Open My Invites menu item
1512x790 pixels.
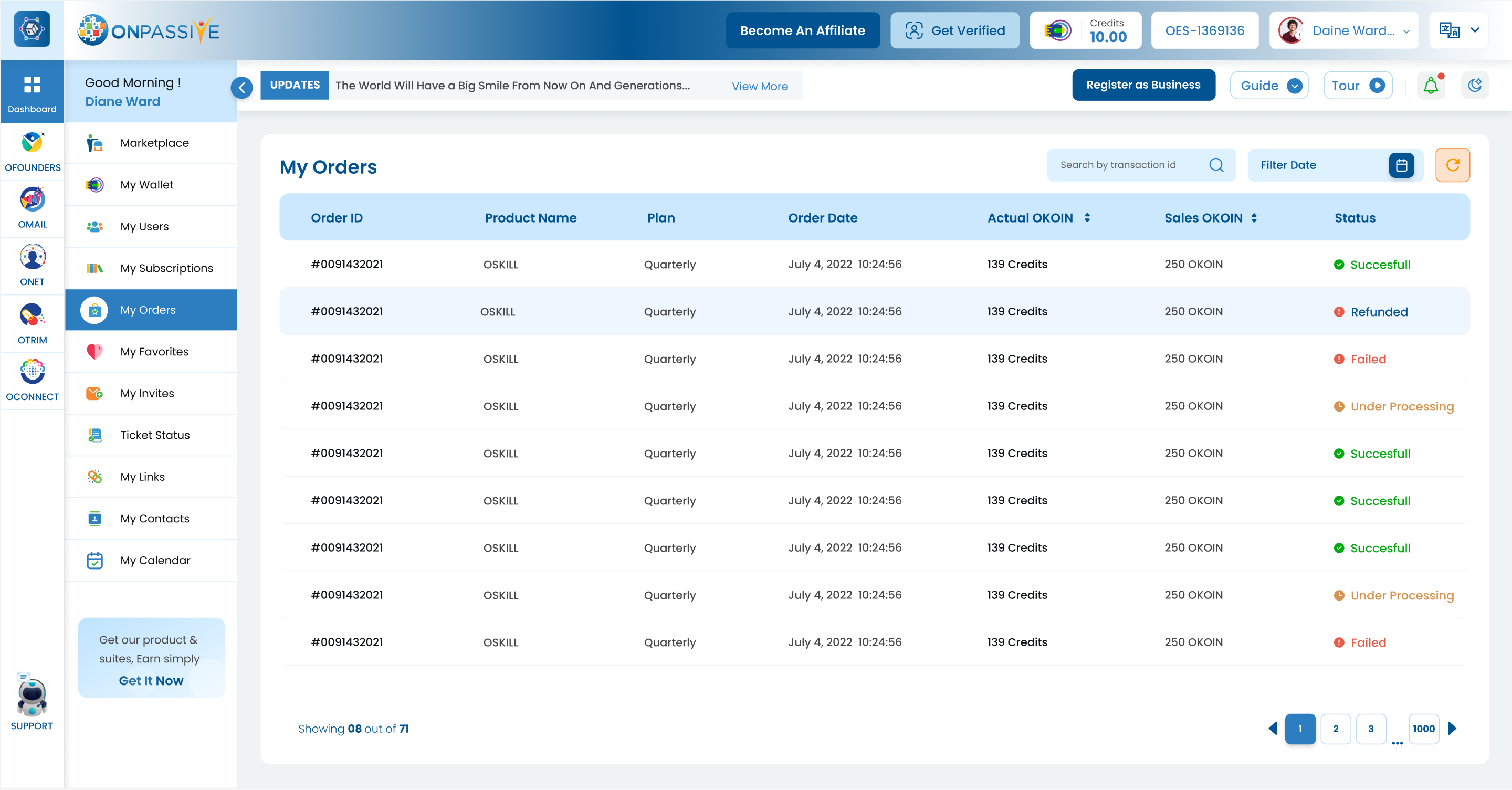click(151, 393)
